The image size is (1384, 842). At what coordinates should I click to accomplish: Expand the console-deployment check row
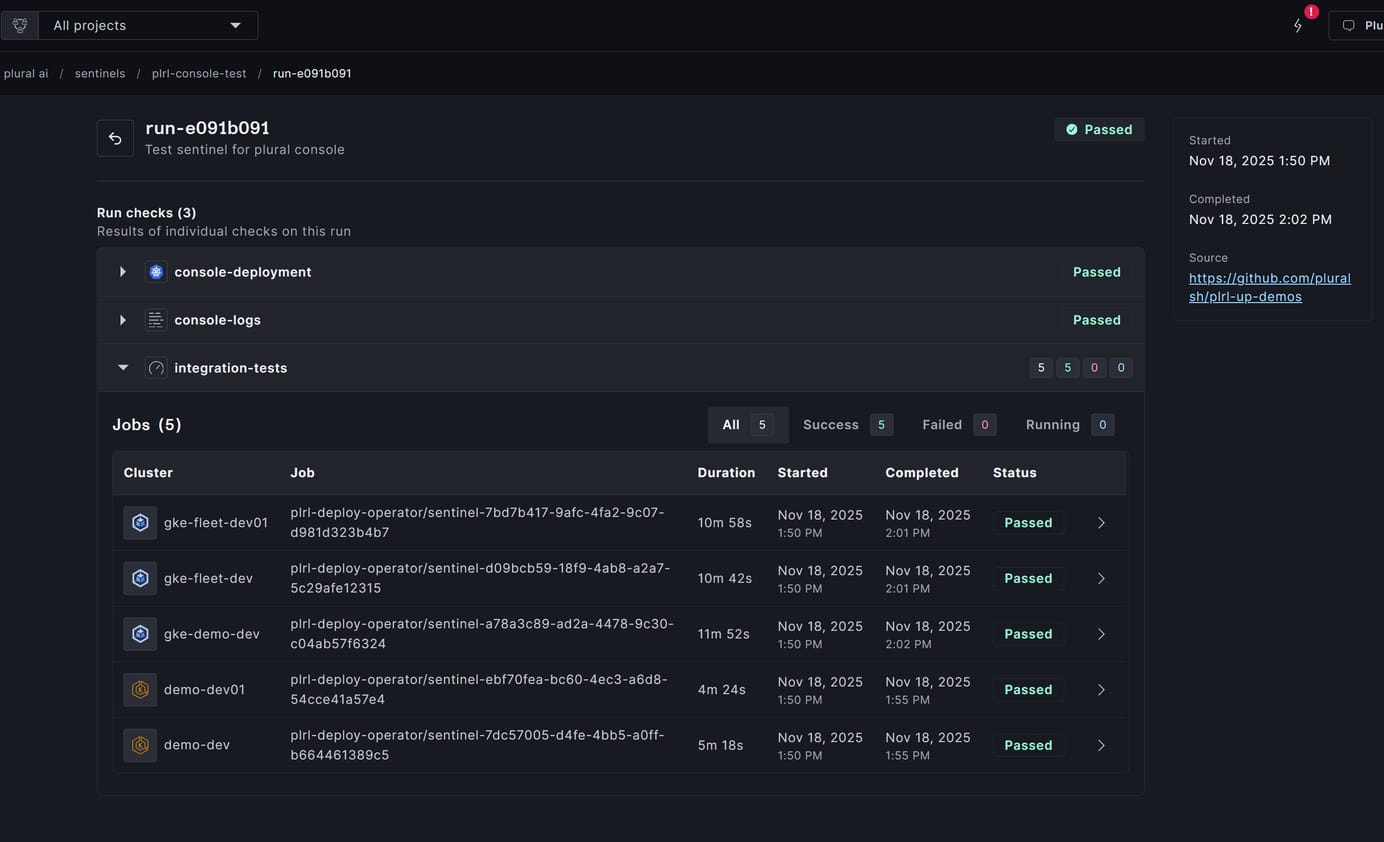[x=123, y=272]
